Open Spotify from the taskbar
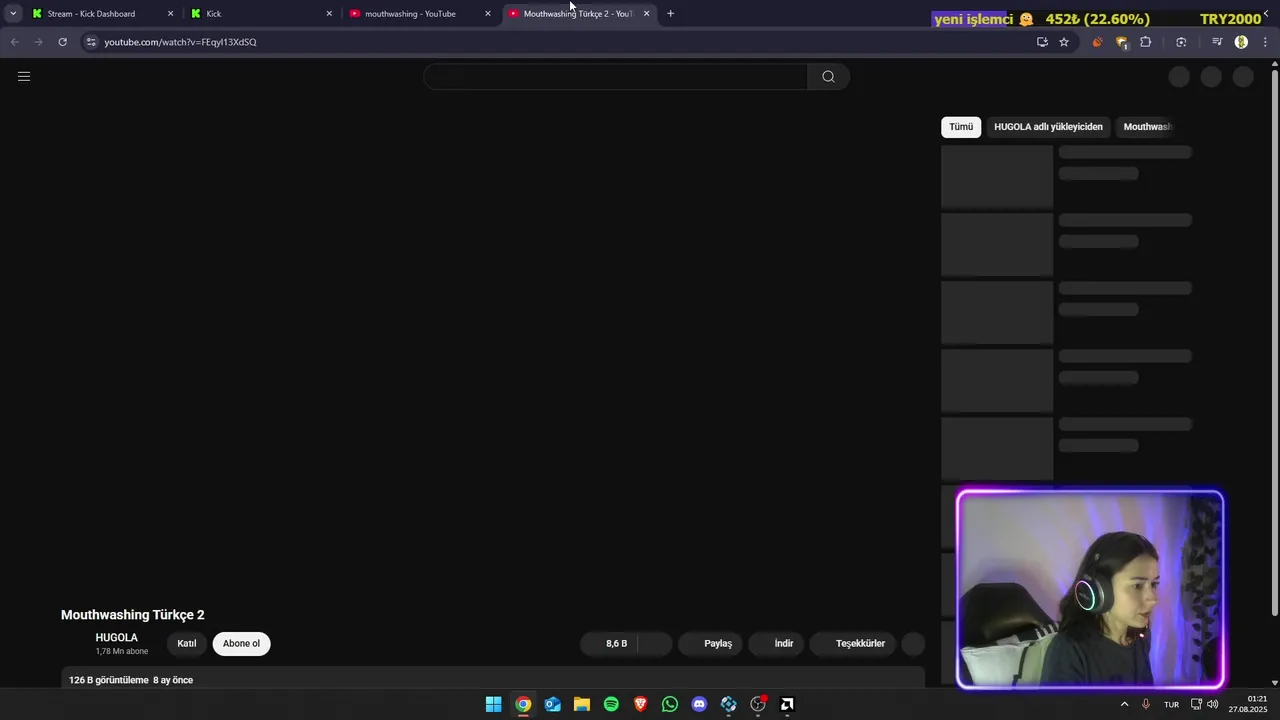This screenshot has height=720, width=1280. [x=611, y=704]
